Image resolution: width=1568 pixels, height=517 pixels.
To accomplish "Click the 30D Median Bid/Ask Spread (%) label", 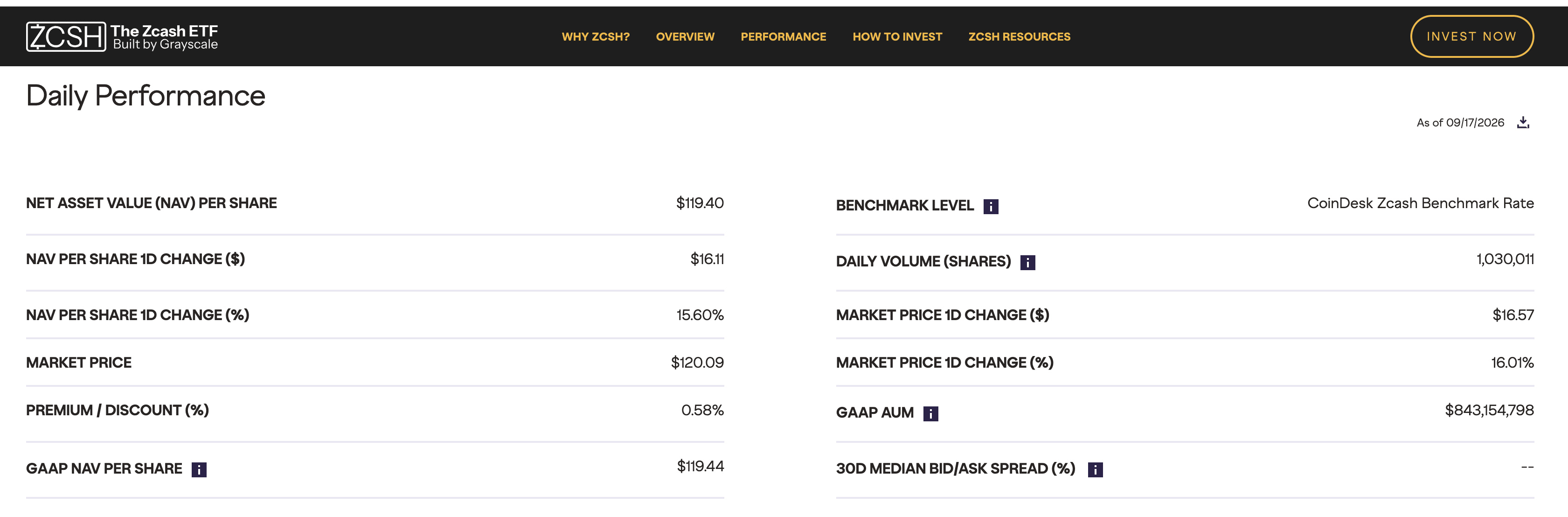I will [x=956, y=468].
